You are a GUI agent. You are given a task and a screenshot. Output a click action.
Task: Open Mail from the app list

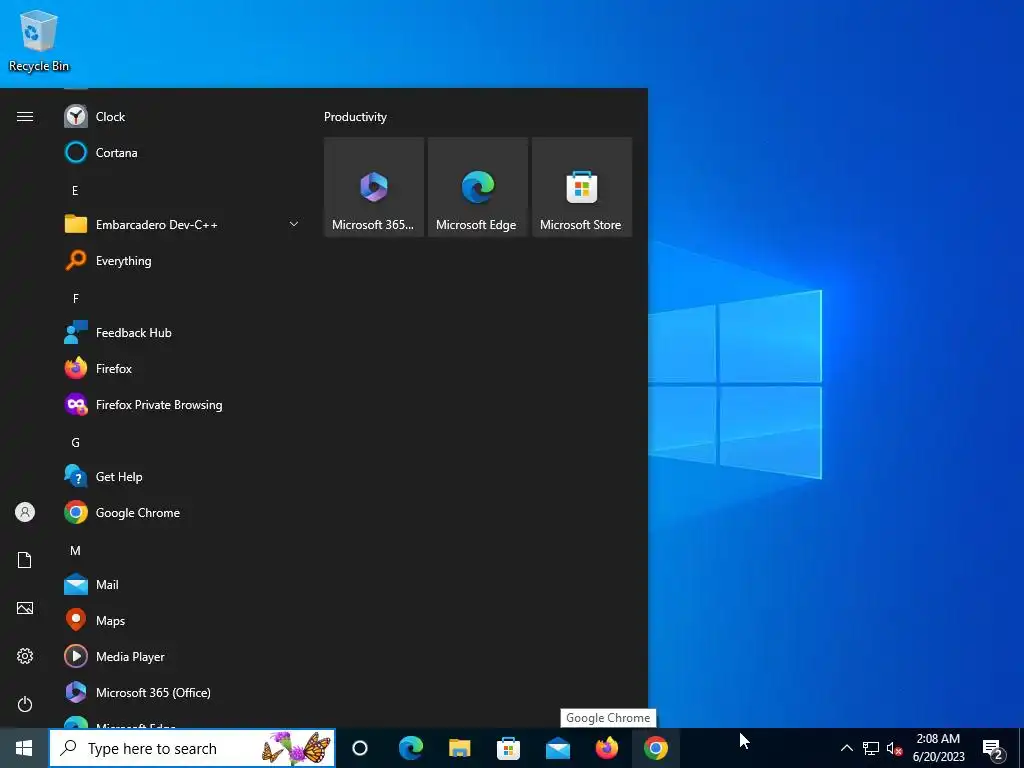(x=182, y=584)
